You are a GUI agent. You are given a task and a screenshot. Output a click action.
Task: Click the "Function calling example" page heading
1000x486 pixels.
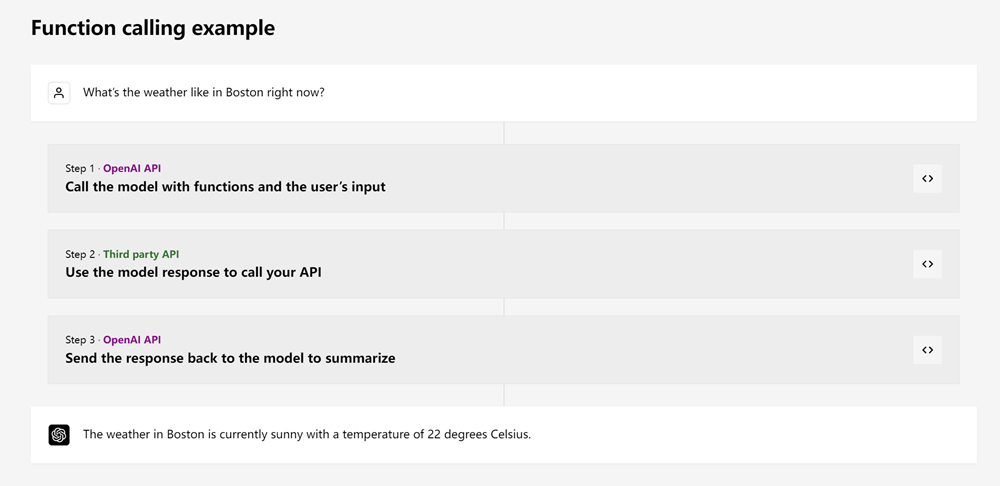pyautogui.click(x=152, y=28)
